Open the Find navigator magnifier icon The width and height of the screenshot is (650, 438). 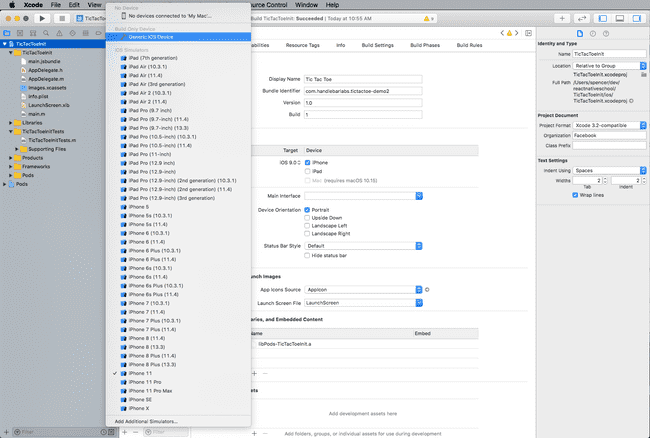46,33
